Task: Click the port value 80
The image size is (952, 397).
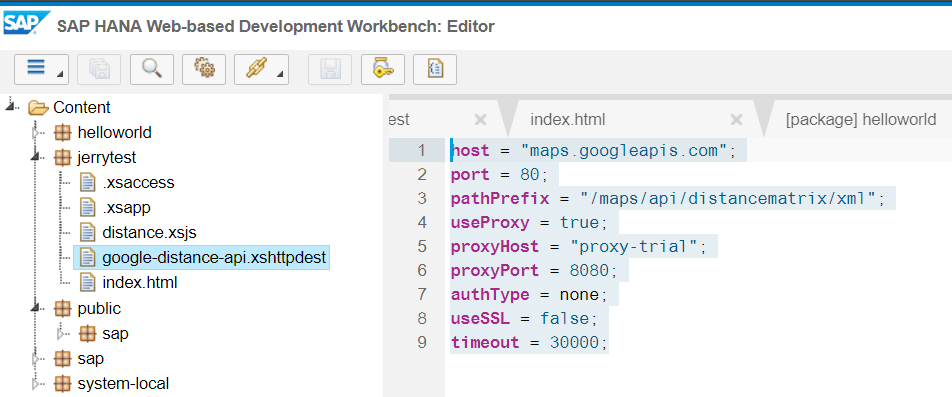Action: click(530, 175)
